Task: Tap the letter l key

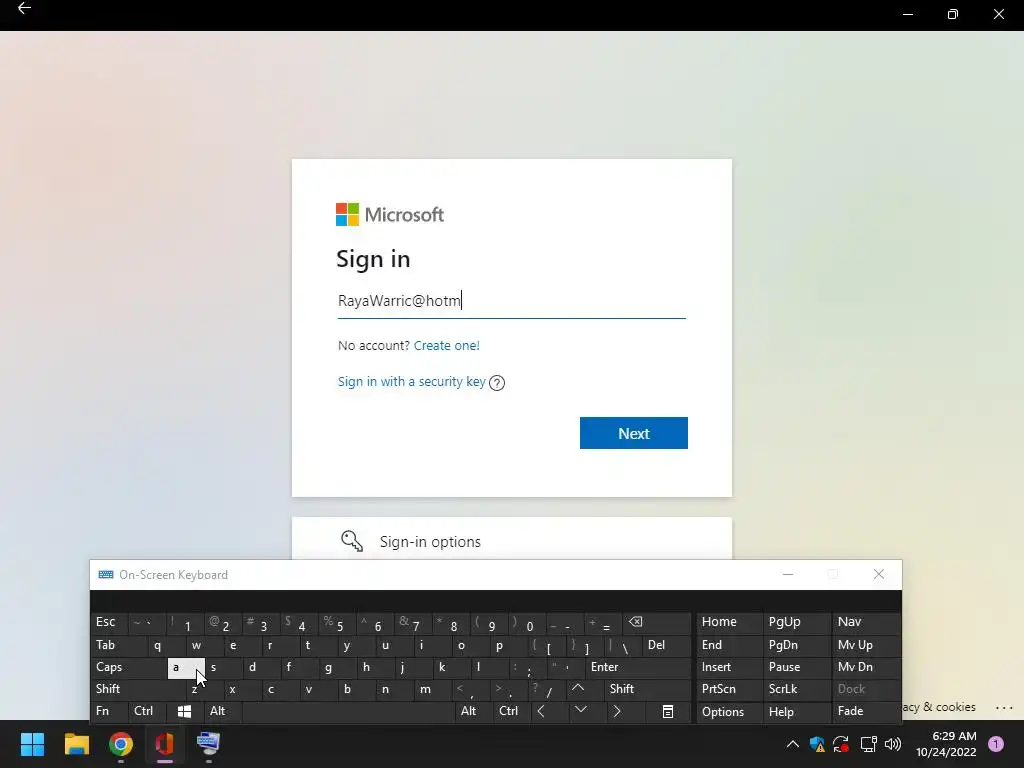Action: (x=489, y=667)
